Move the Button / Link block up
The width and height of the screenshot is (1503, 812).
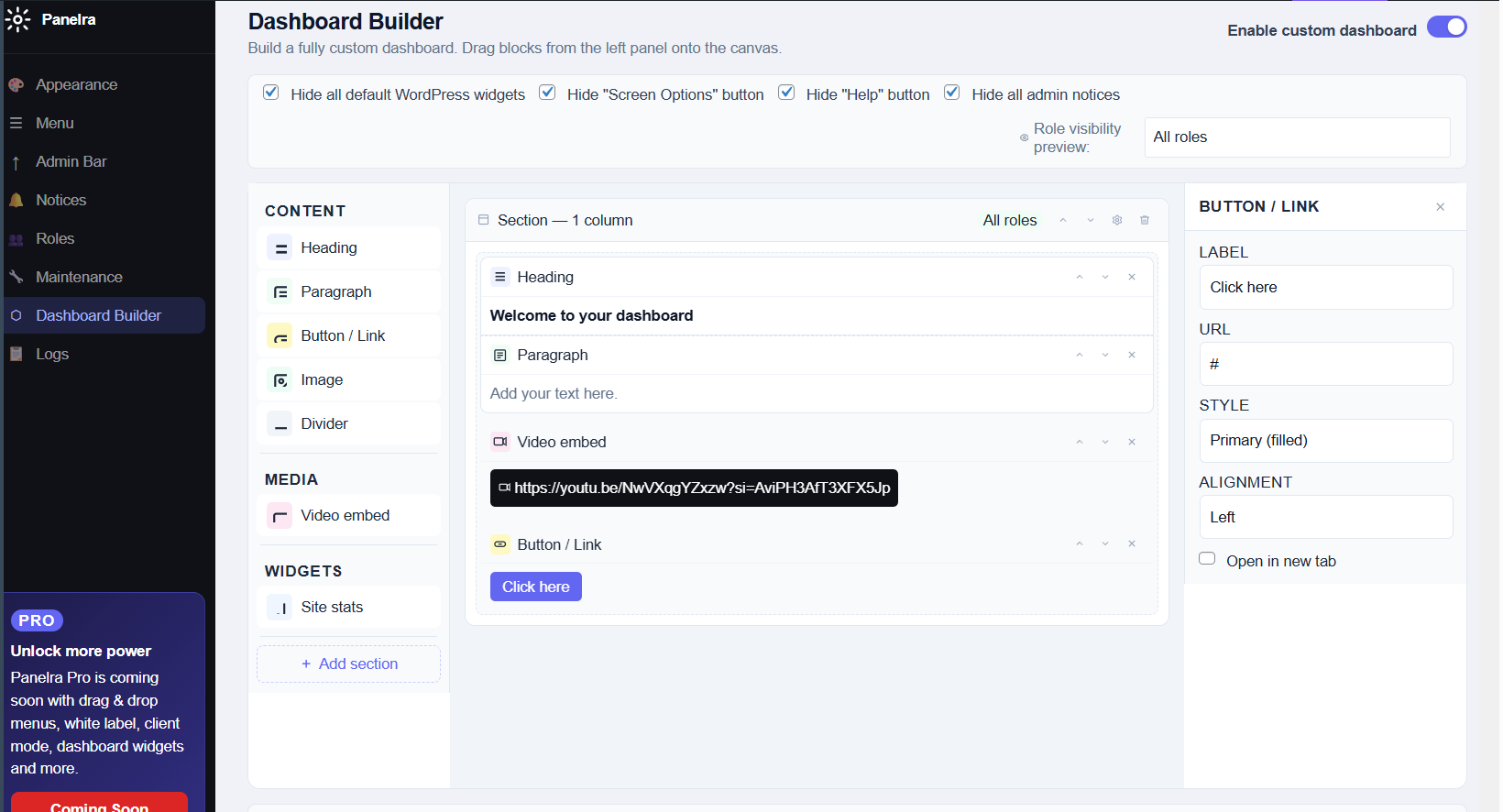coord(1080,544)
